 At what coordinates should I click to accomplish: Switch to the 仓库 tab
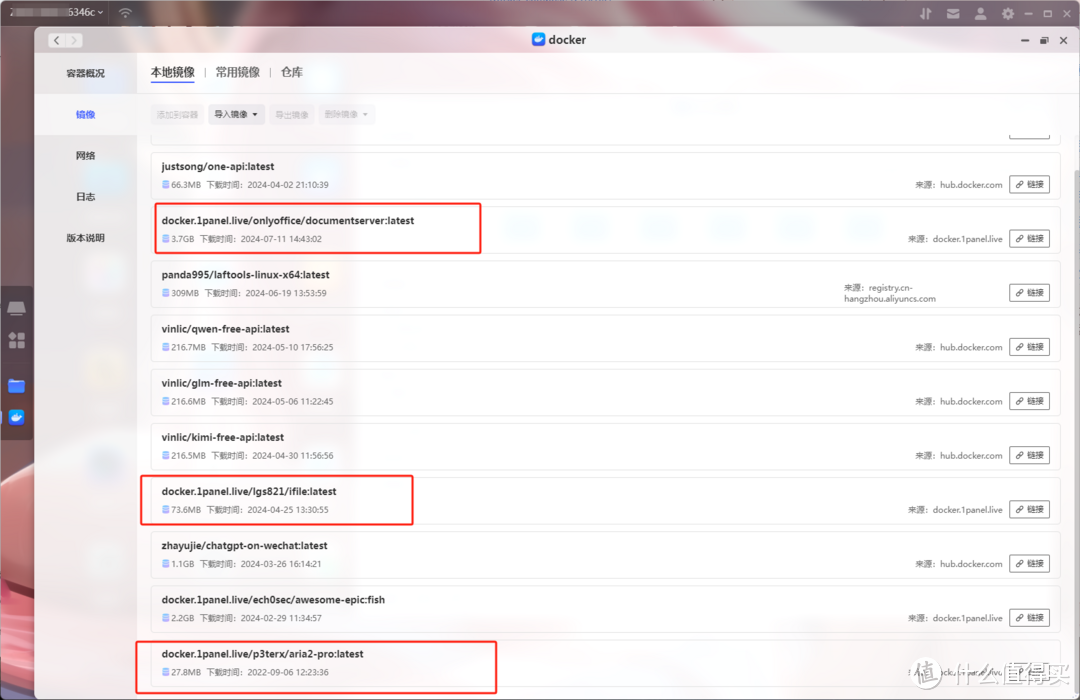292,72
